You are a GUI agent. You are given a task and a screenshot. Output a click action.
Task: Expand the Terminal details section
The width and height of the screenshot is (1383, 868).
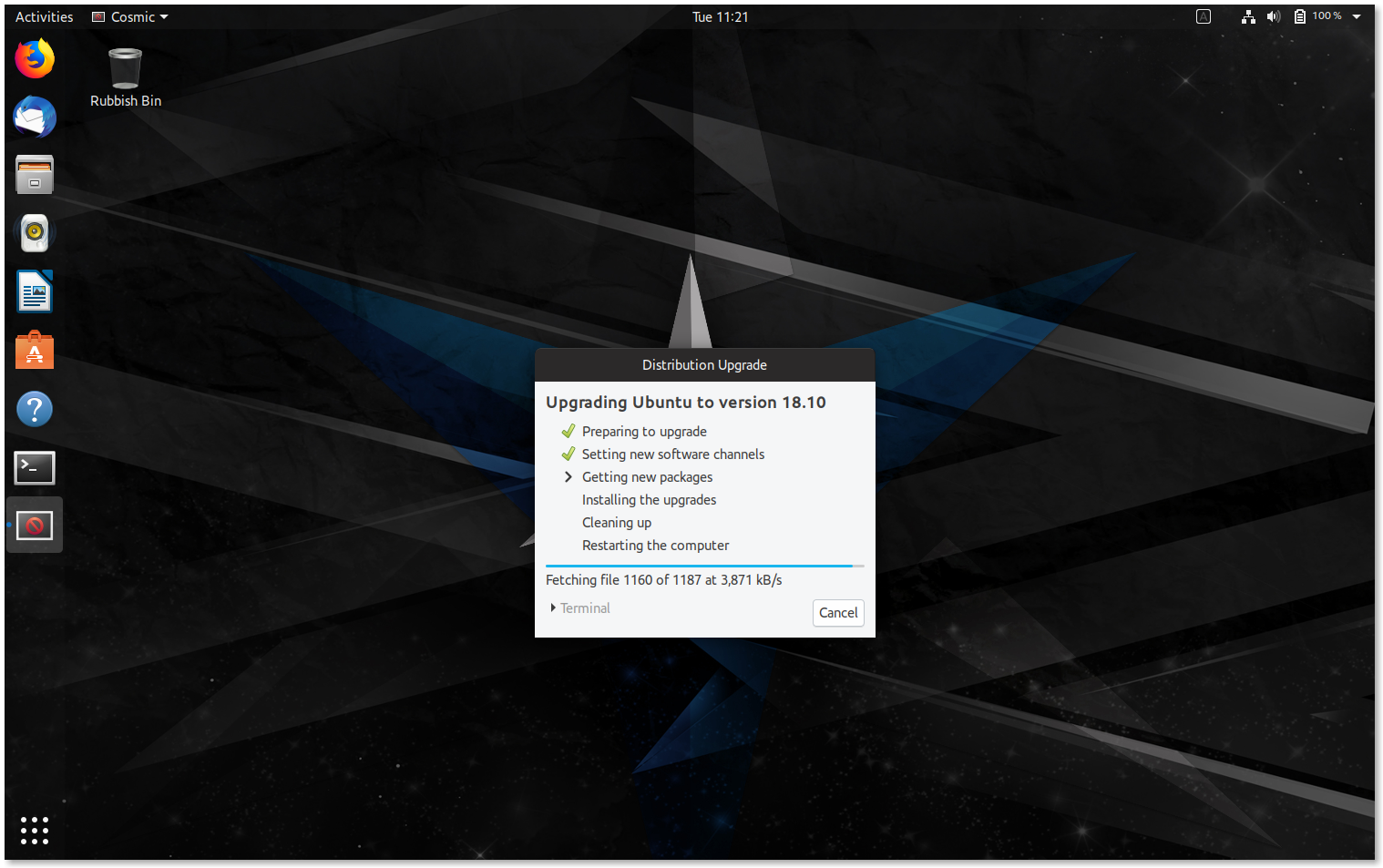tap(580, 608)
